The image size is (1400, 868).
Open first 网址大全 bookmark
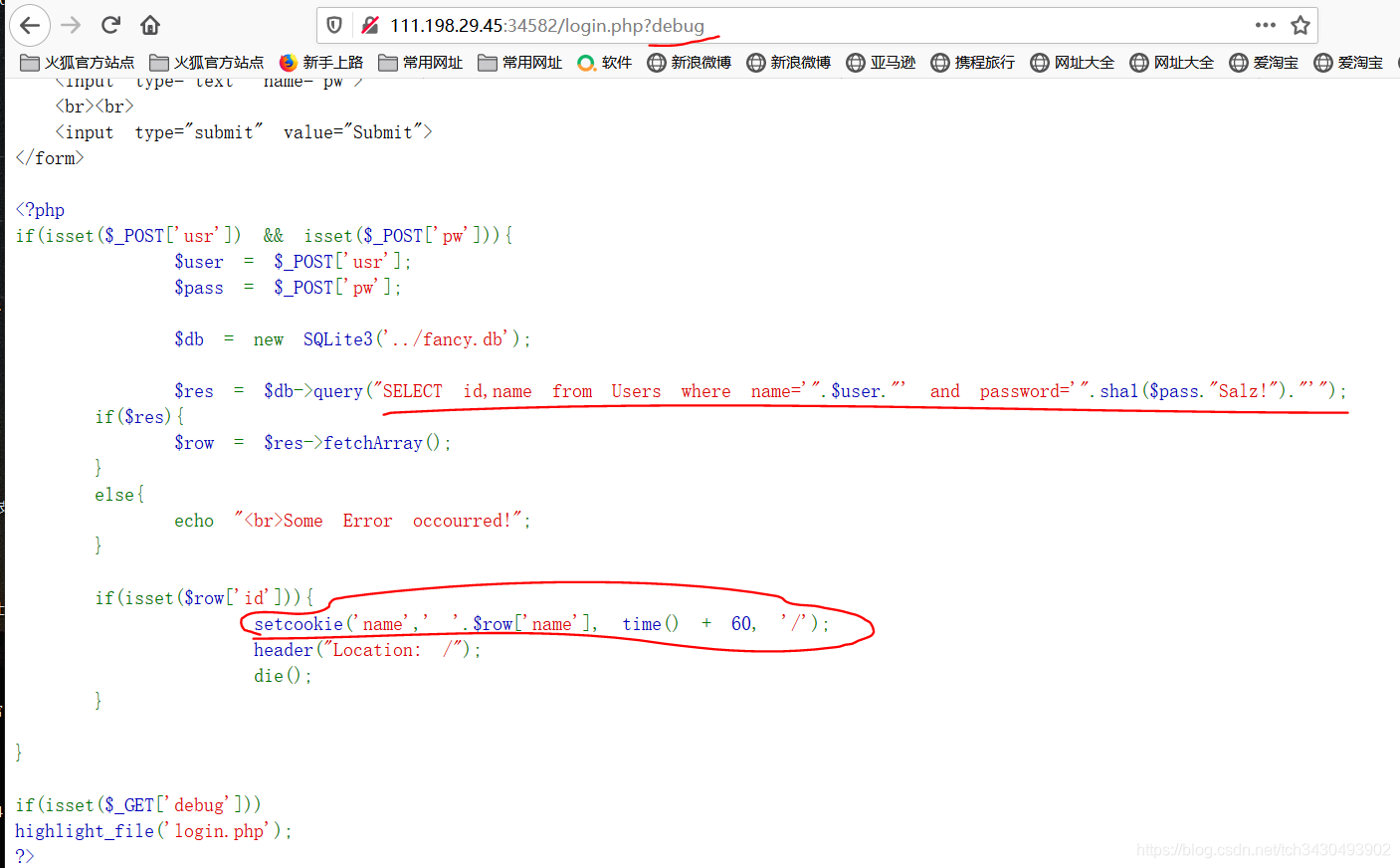(x=1073, y=63)
